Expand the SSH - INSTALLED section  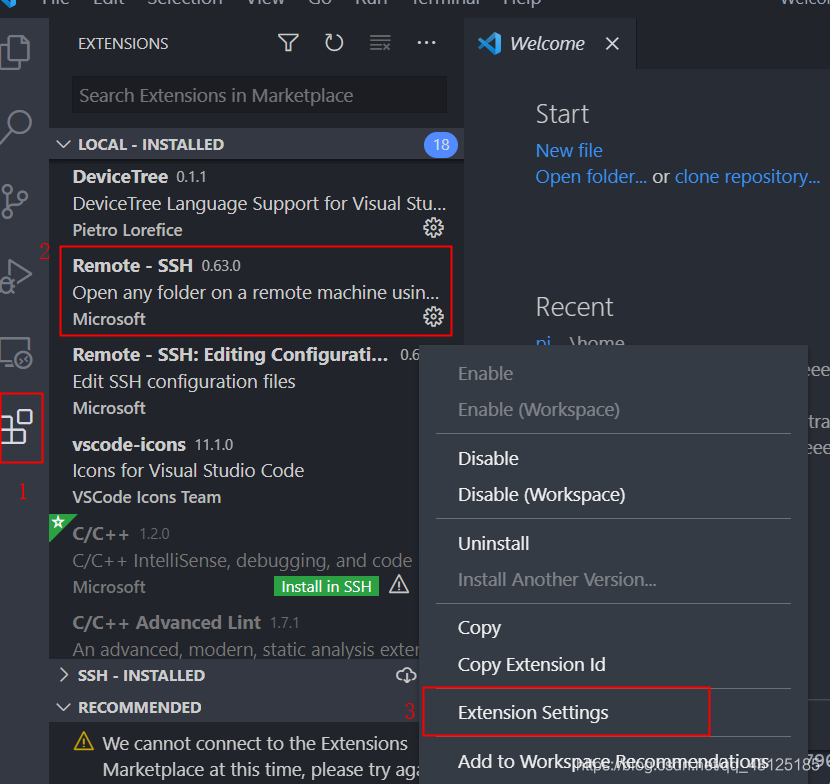tap(64, 675)
